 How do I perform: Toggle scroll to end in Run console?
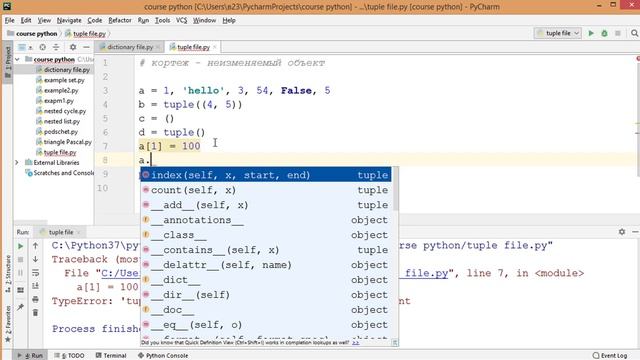[x=36, y=286]
